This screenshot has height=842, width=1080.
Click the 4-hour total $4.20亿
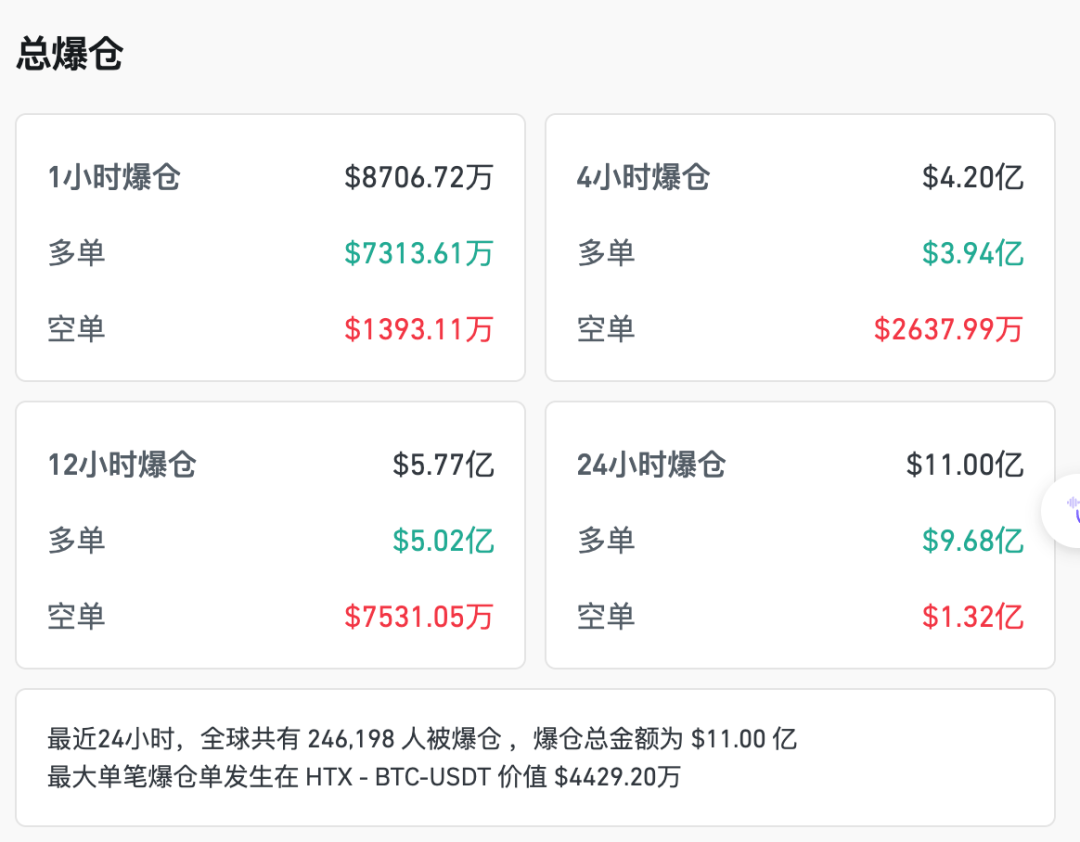(972, 178)
